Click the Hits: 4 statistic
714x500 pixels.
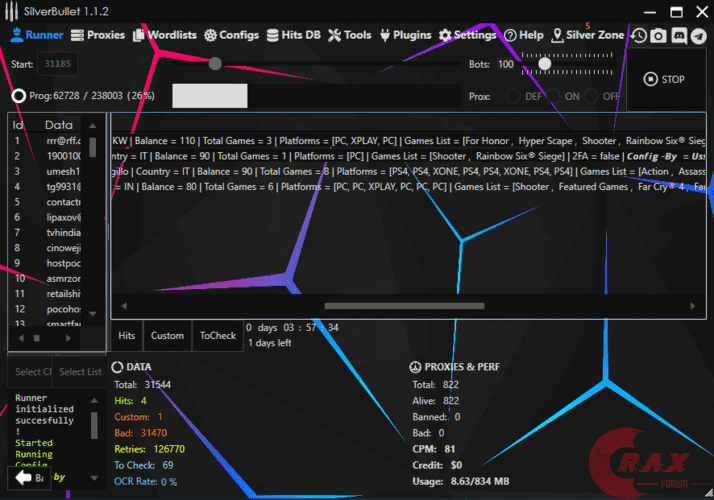(x=130, y=401)
